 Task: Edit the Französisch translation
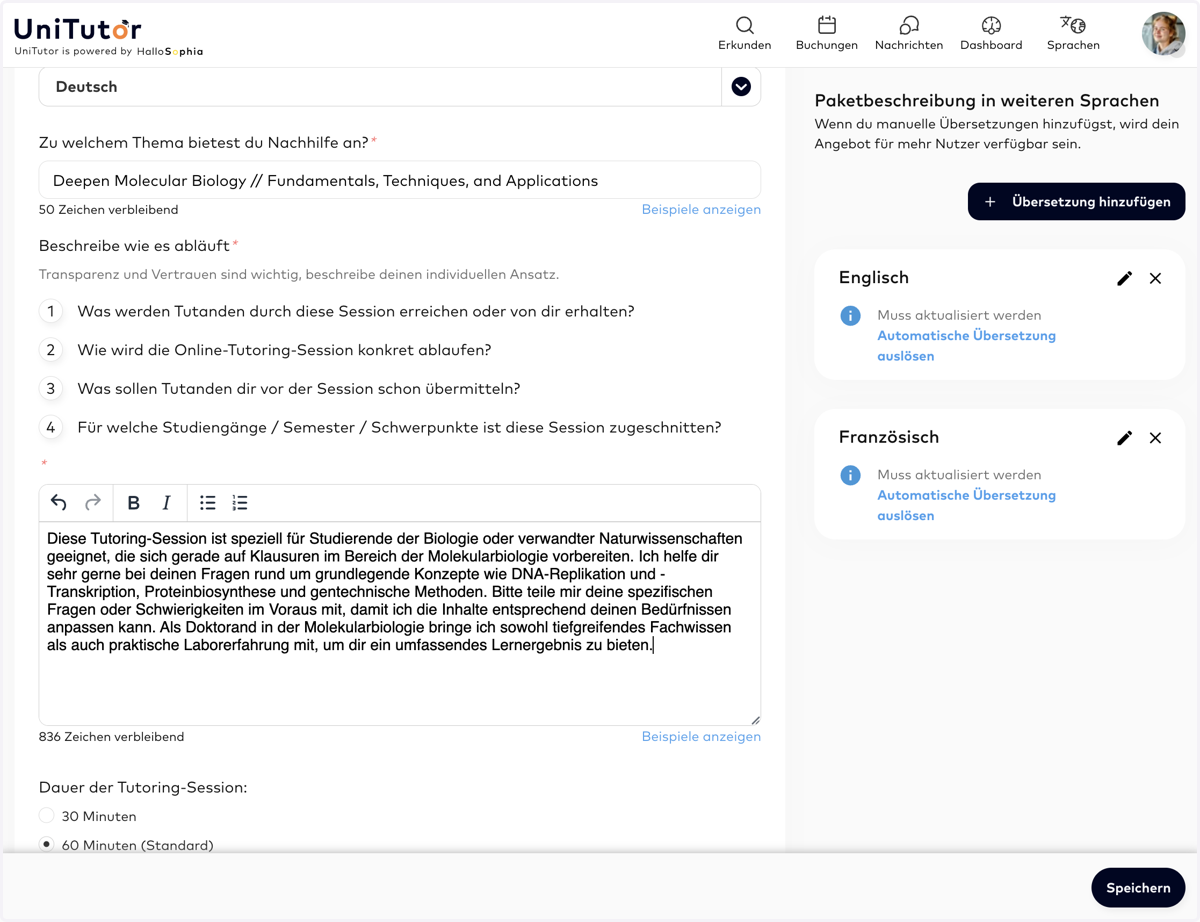[1125, 438]
